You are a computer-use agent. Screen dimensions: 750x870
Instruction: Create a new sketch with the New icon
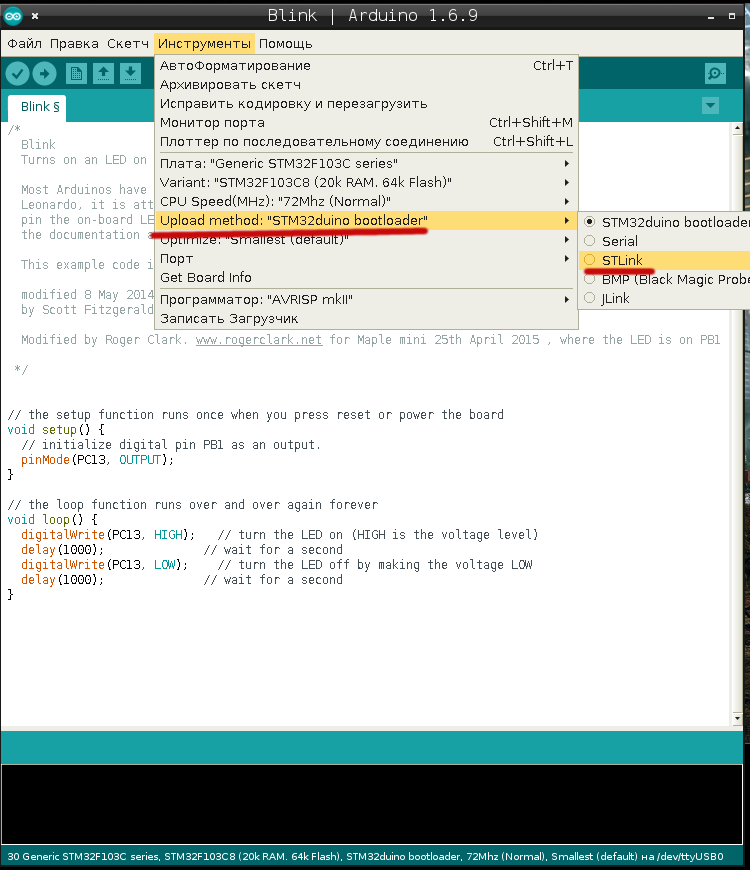[x=77, y=73]
